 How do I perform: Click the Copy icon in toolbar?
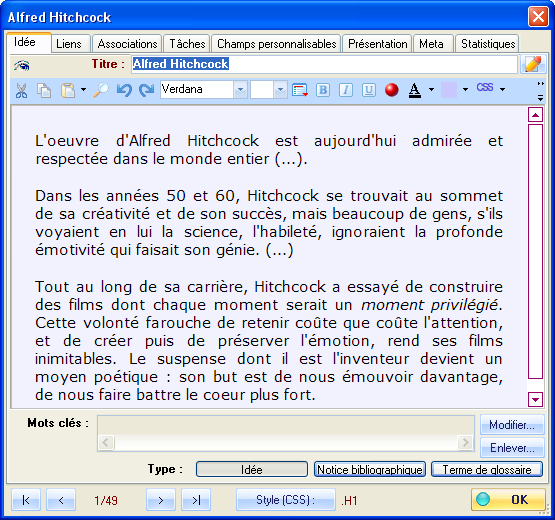(44, 91)
